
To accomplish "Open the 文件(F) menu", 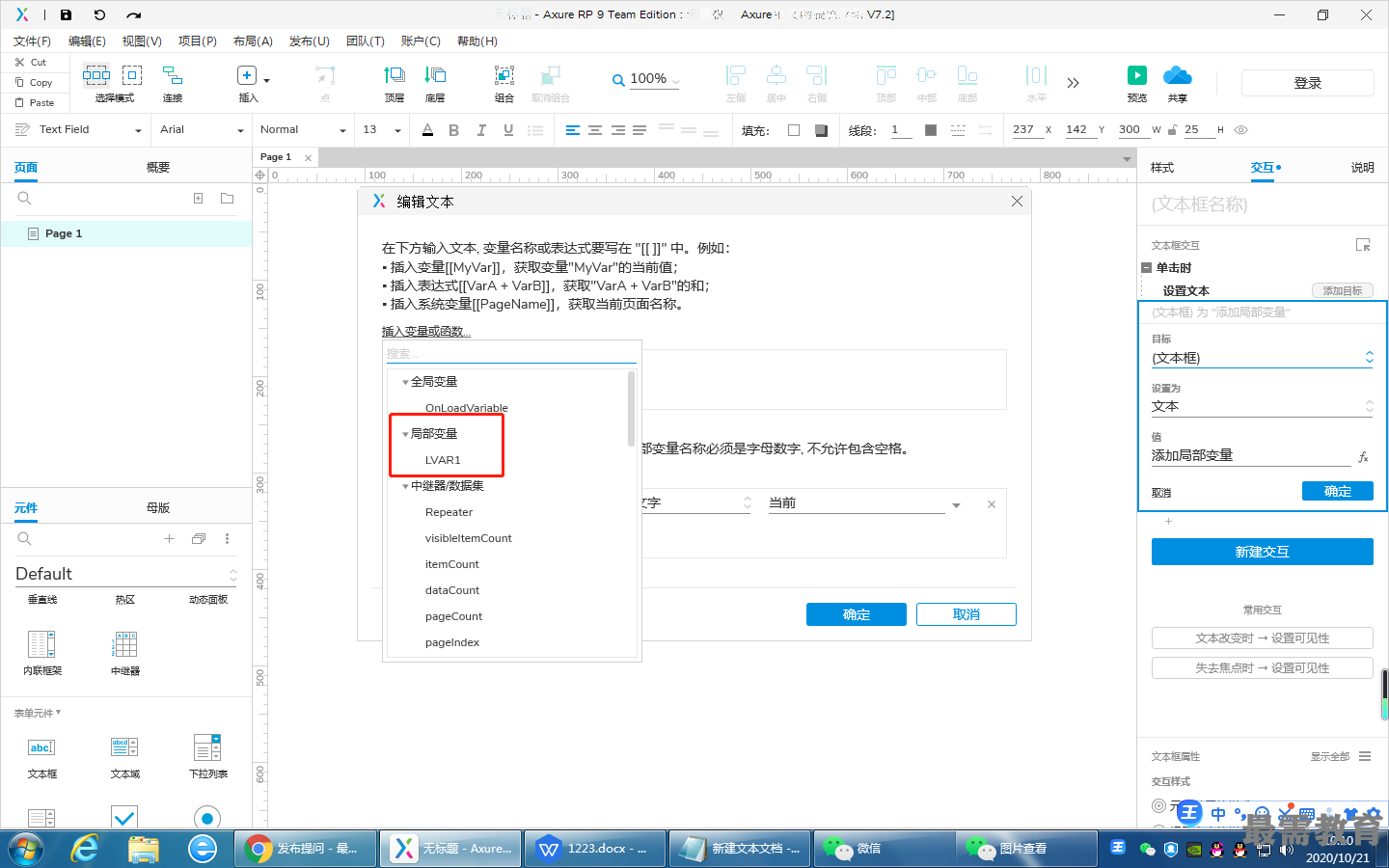I will point(32,41).
